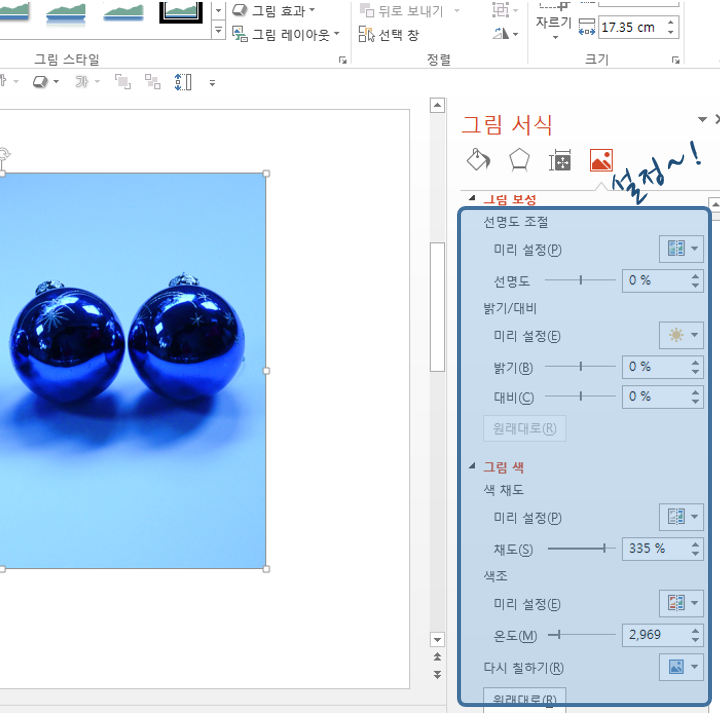The width and height of the screenshot is (720, 713).
Task: Increase 17.35 cm width with up stepper
Action: (x=671, y=22)
